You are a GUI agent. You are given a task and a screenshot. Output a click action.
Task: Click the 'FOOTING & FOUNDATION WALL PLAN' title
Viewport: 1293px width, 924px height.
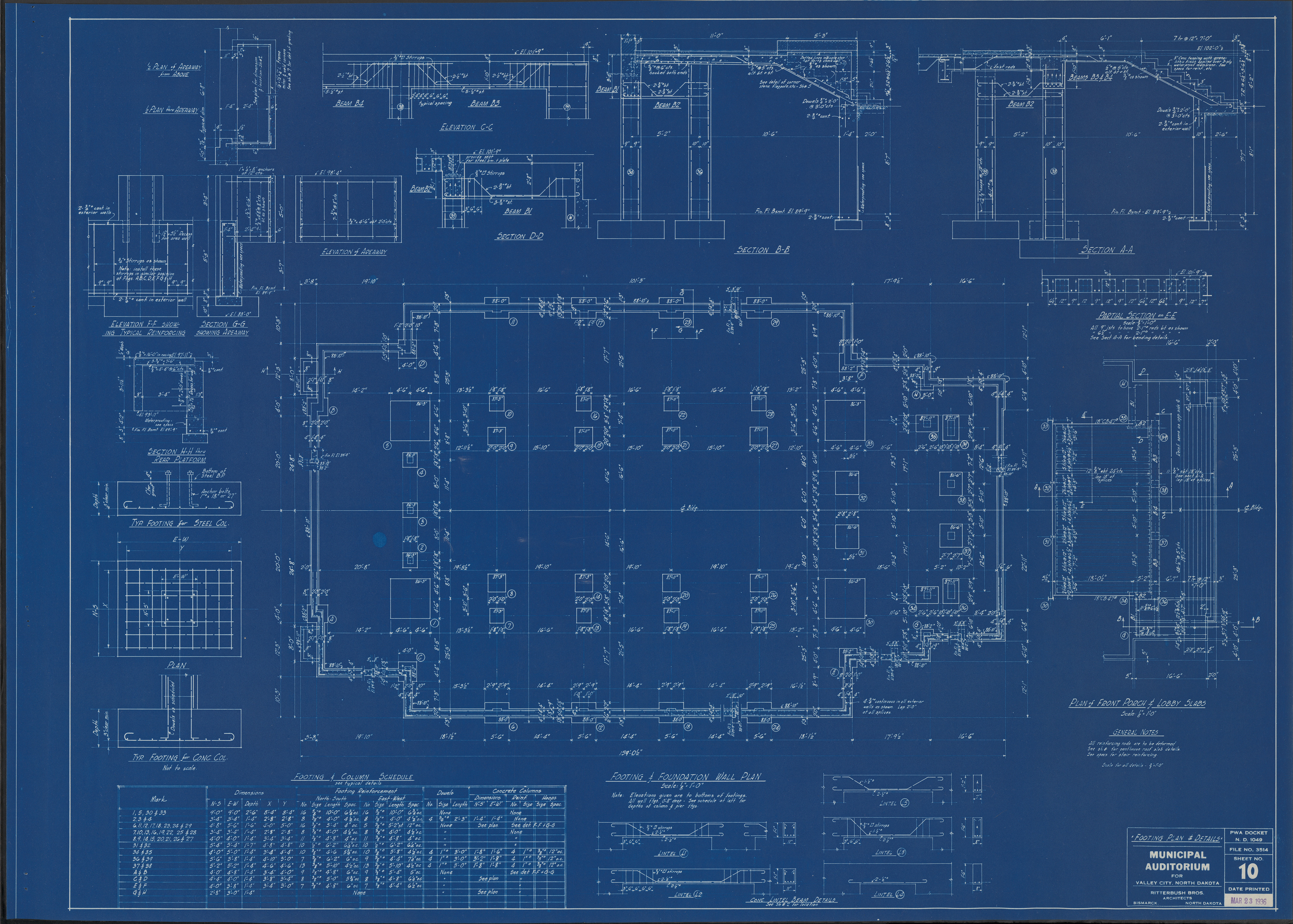[x=686, y=777]
